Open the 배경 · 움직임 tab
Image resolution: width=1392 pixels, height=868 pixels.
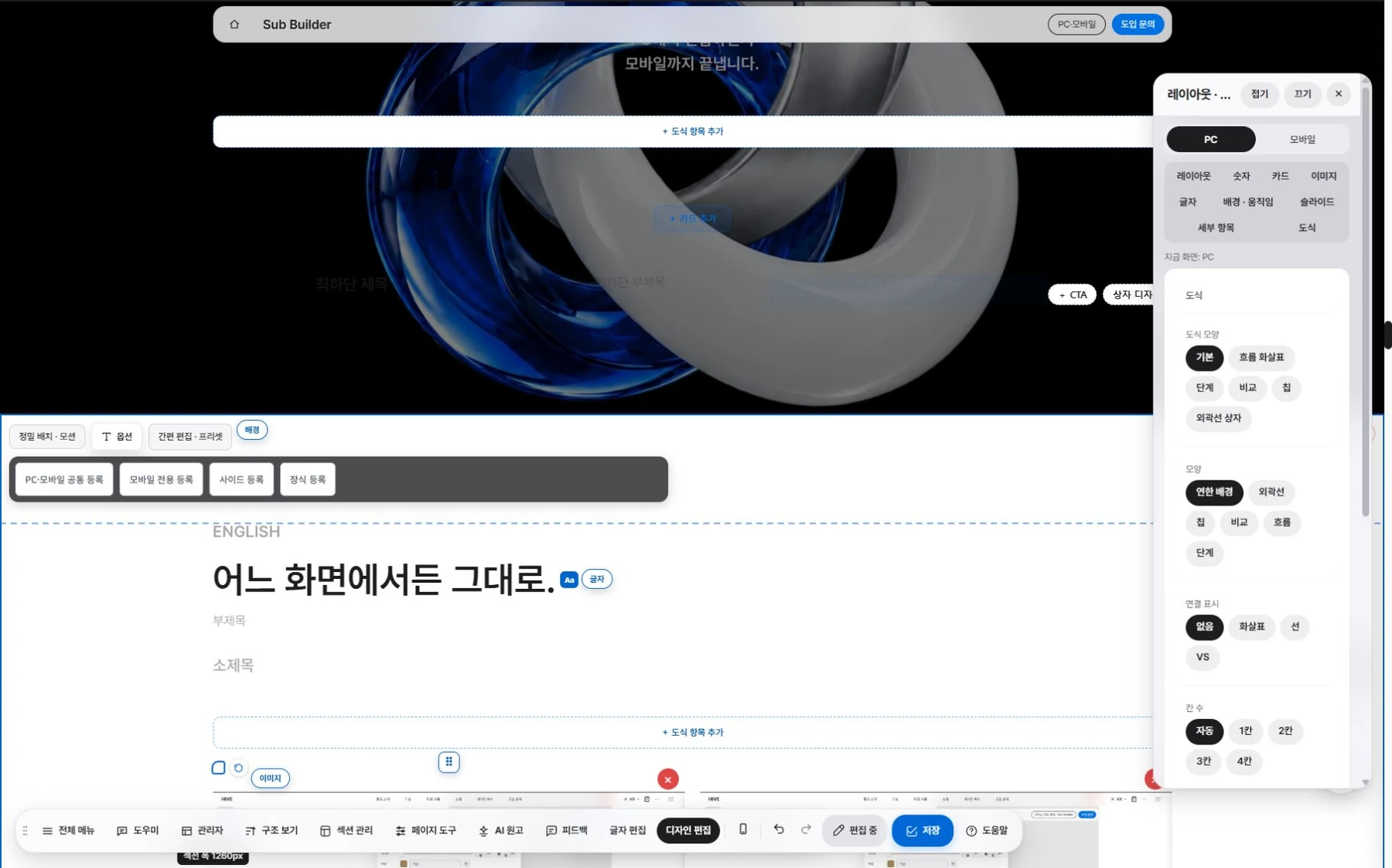click(1247, 202)
